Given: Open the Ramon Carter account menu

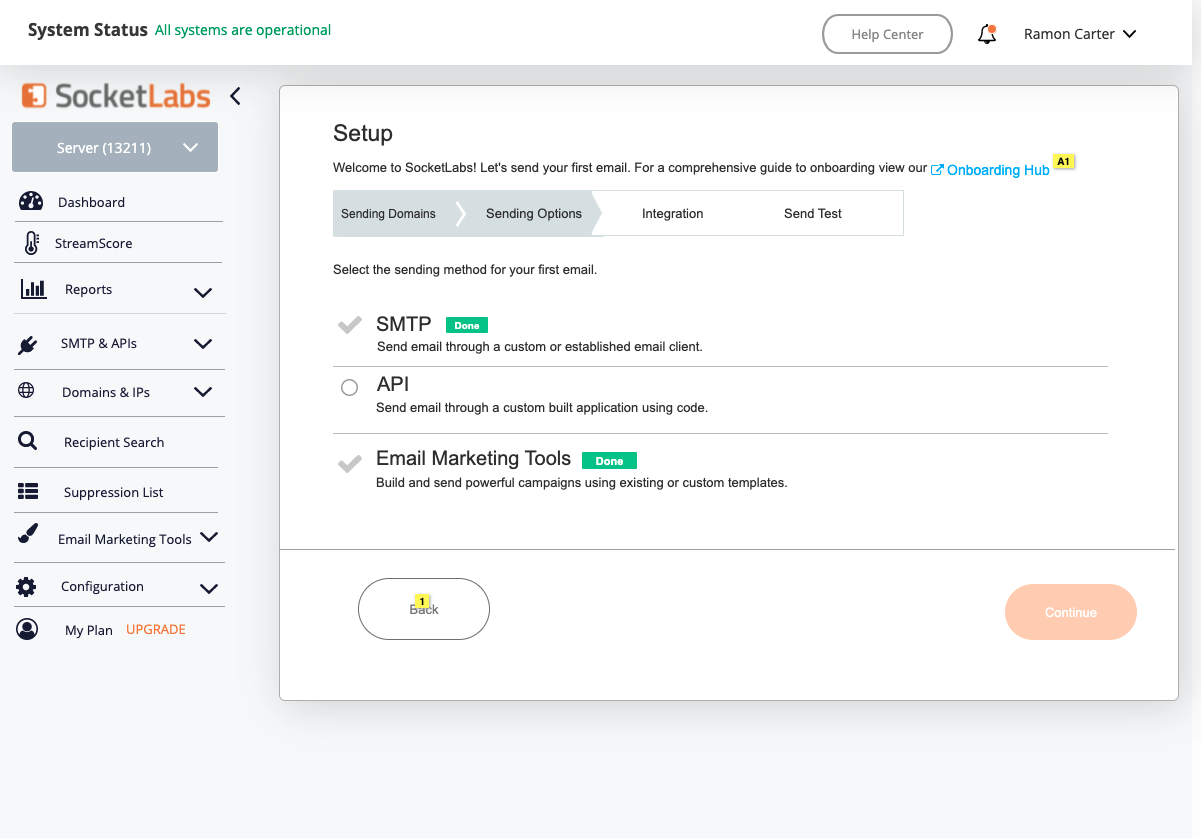Looking at the screenshot, I should [1080, 34].
